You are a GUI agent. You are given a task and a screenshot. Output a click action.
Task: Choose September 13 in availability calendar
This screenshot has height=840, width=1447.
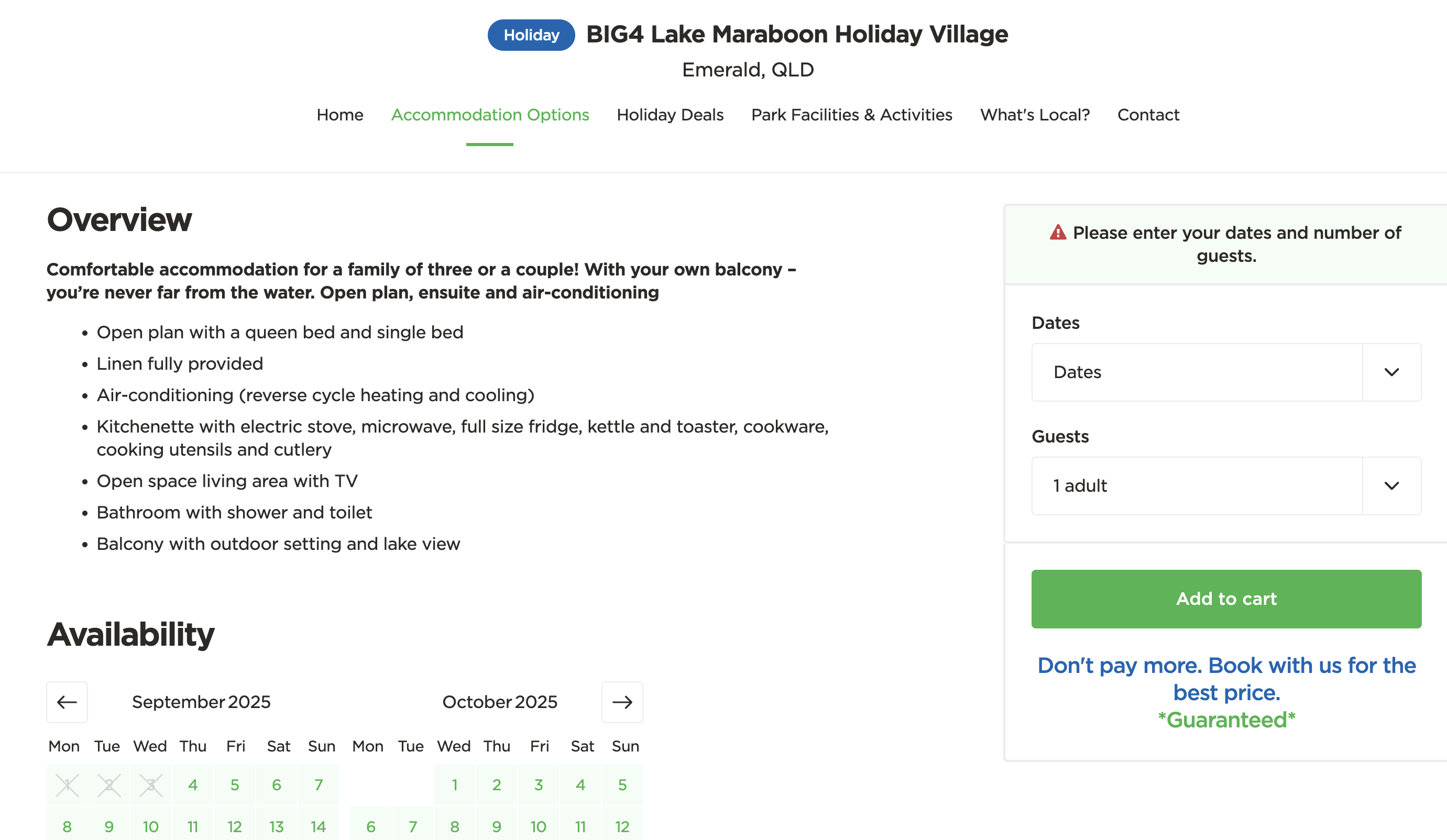(x=277, y=826)
